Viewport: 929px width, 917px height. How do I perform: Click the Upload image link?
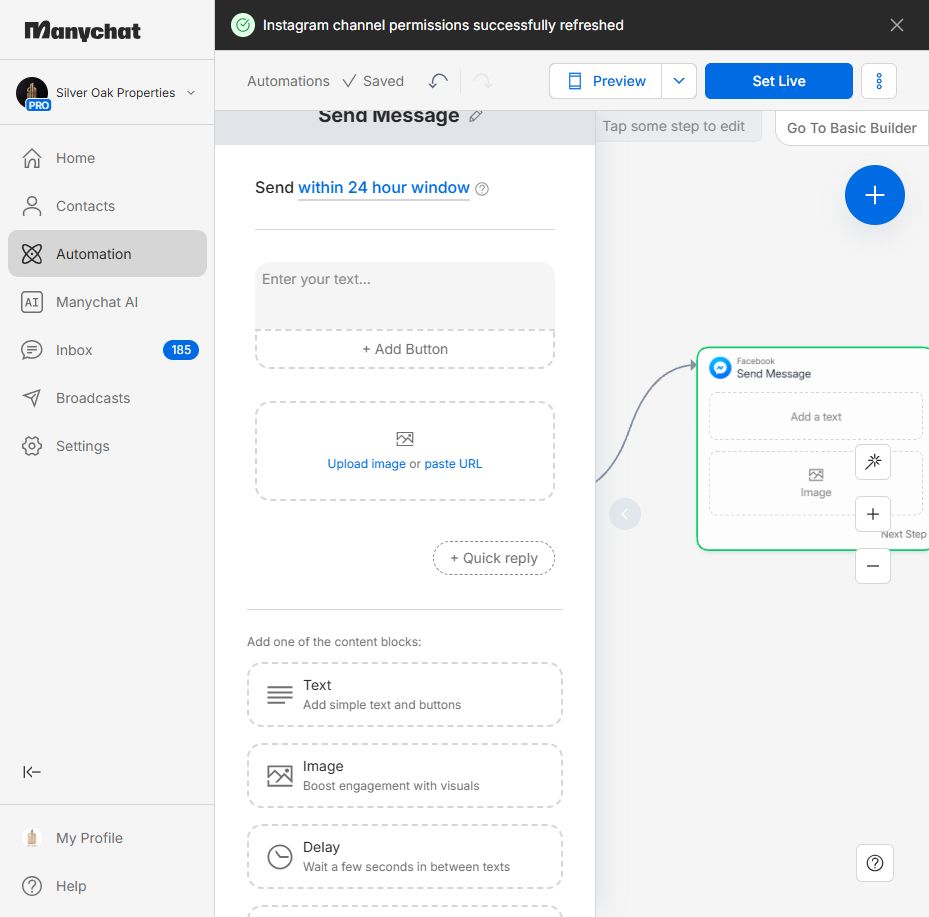367,464
